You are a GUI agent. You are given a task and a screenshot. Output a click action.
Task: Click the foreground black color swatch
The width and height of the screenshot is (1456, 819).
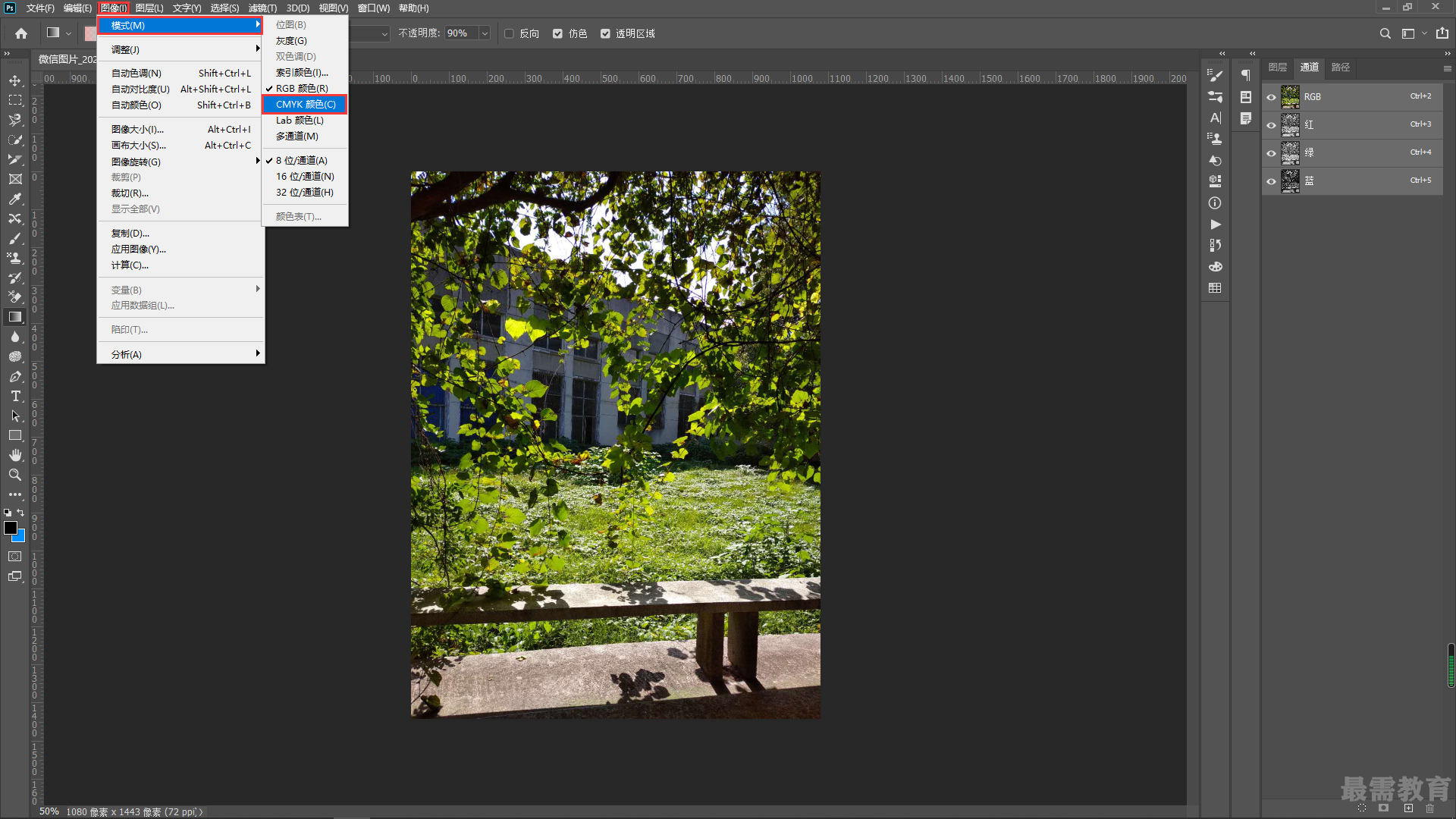(x=10, y=528)
